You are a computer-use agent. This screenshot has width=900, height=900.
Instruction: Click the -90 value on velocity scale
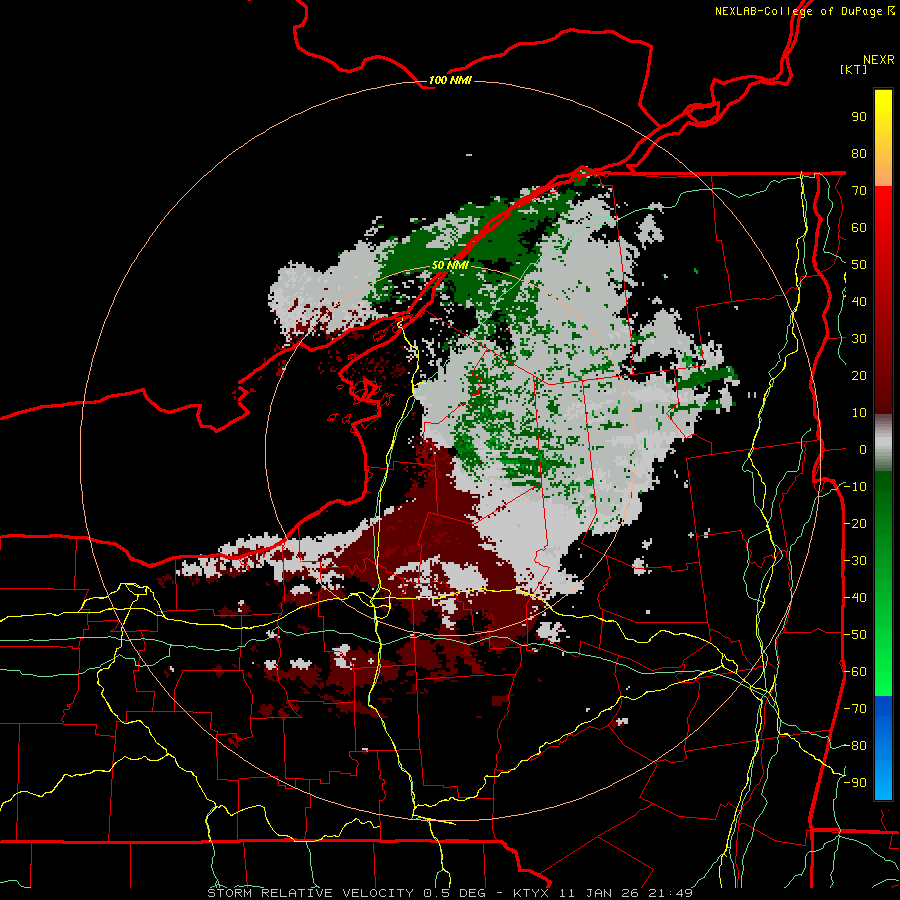(855, 783)
